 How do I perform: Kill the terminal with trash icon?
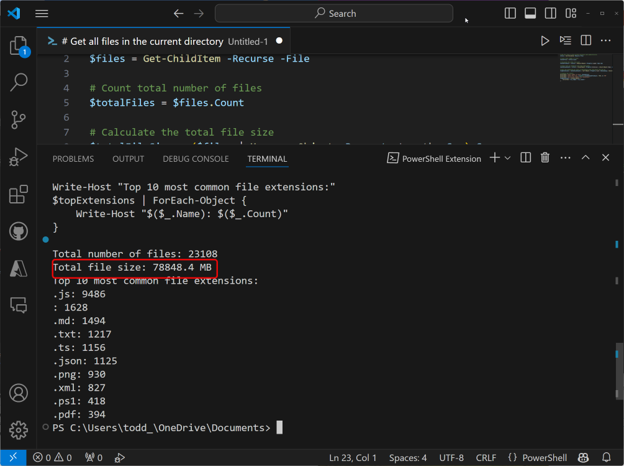click(x=545, y=158)
